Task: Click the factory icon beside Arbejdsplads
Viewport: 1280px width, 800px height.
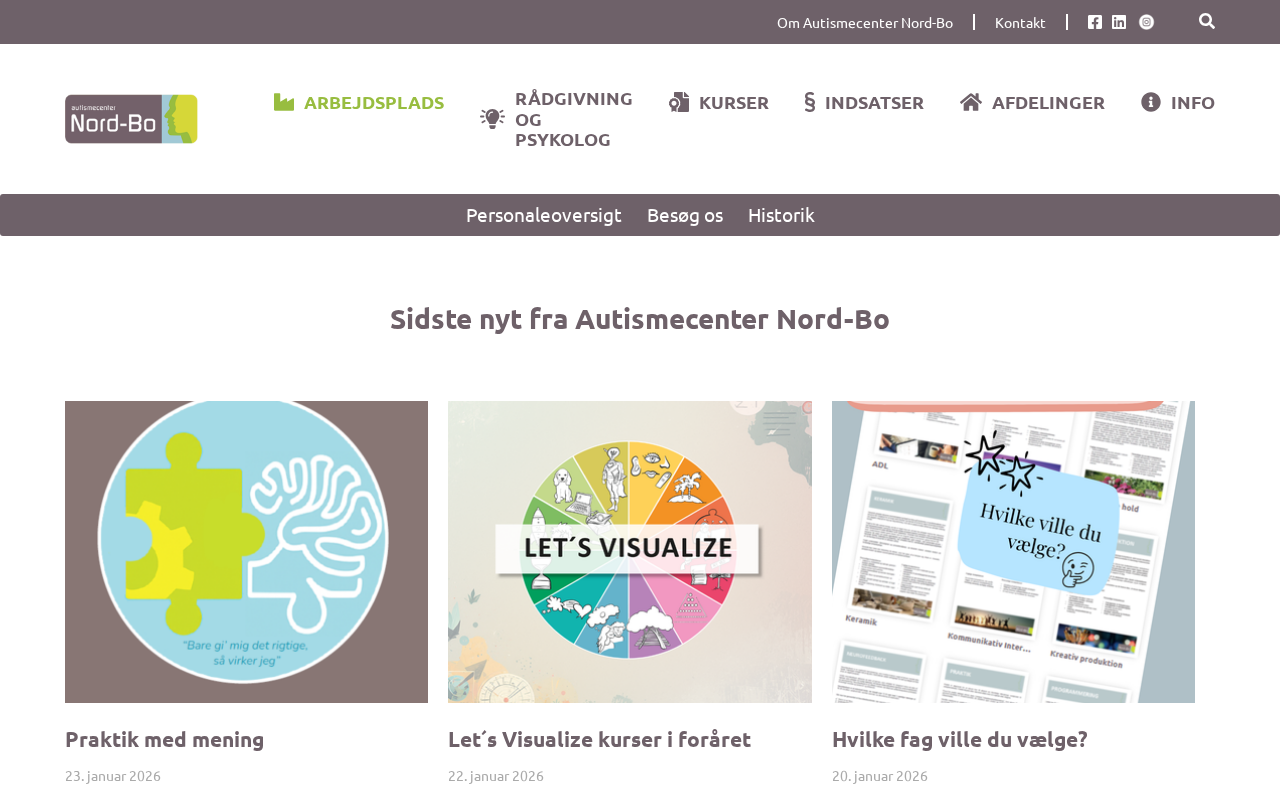Action: pyautogui.click(x=284, y=102)
